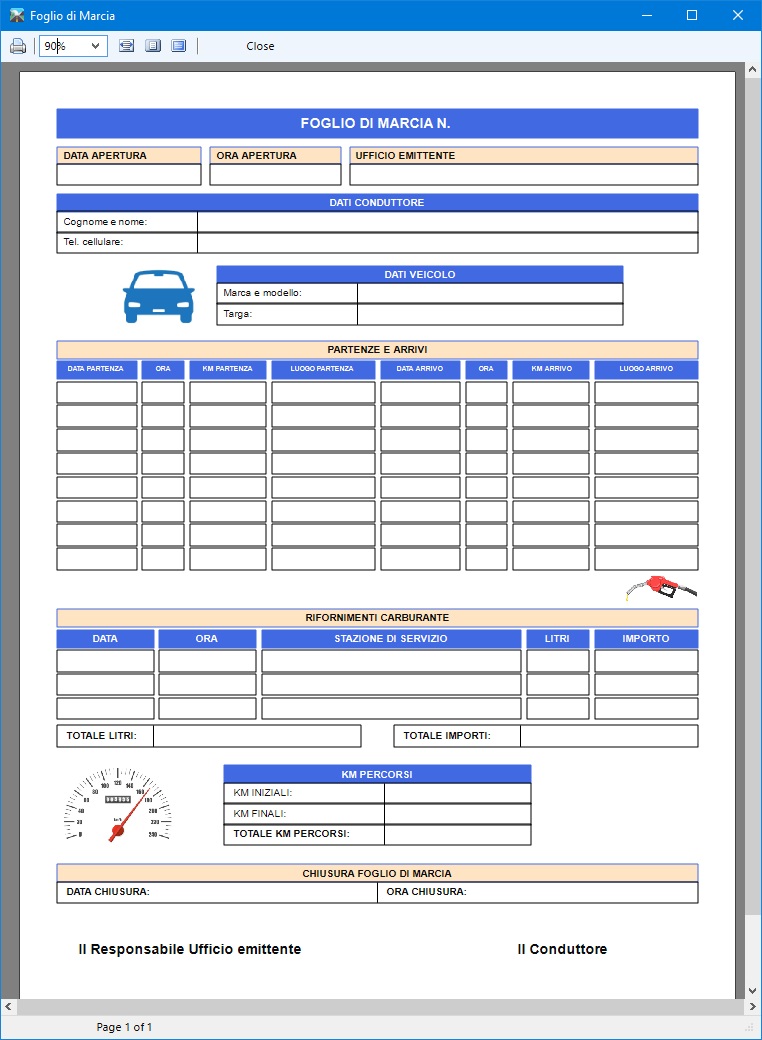Screen dimensions: 762x1040
Task: Click the Cognome e nome label
Action: [105, 222]
